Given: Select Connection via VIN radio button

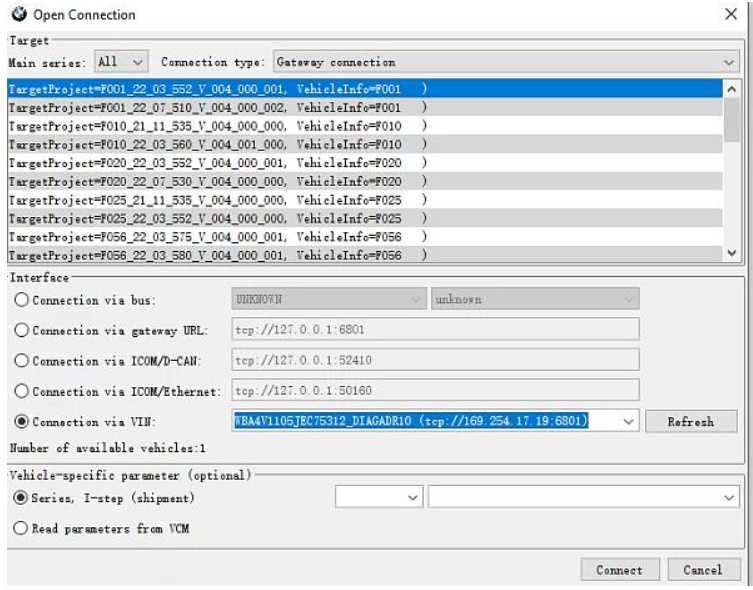Looking at the screenshot, I should (x=22, y=421).
